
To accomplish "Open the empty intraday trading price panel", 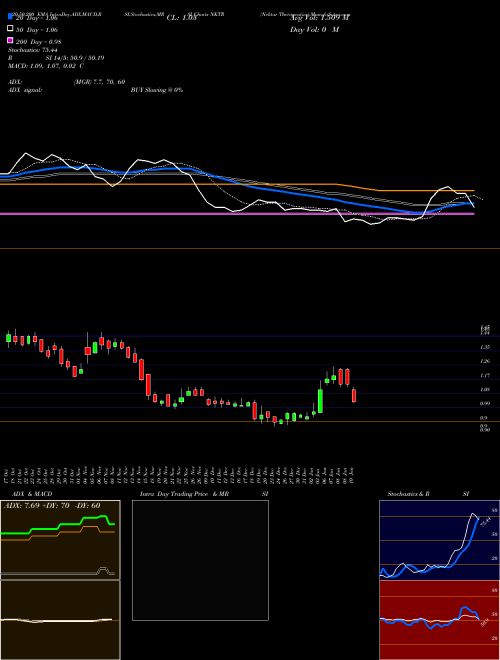I will click(x=200, y=560).
